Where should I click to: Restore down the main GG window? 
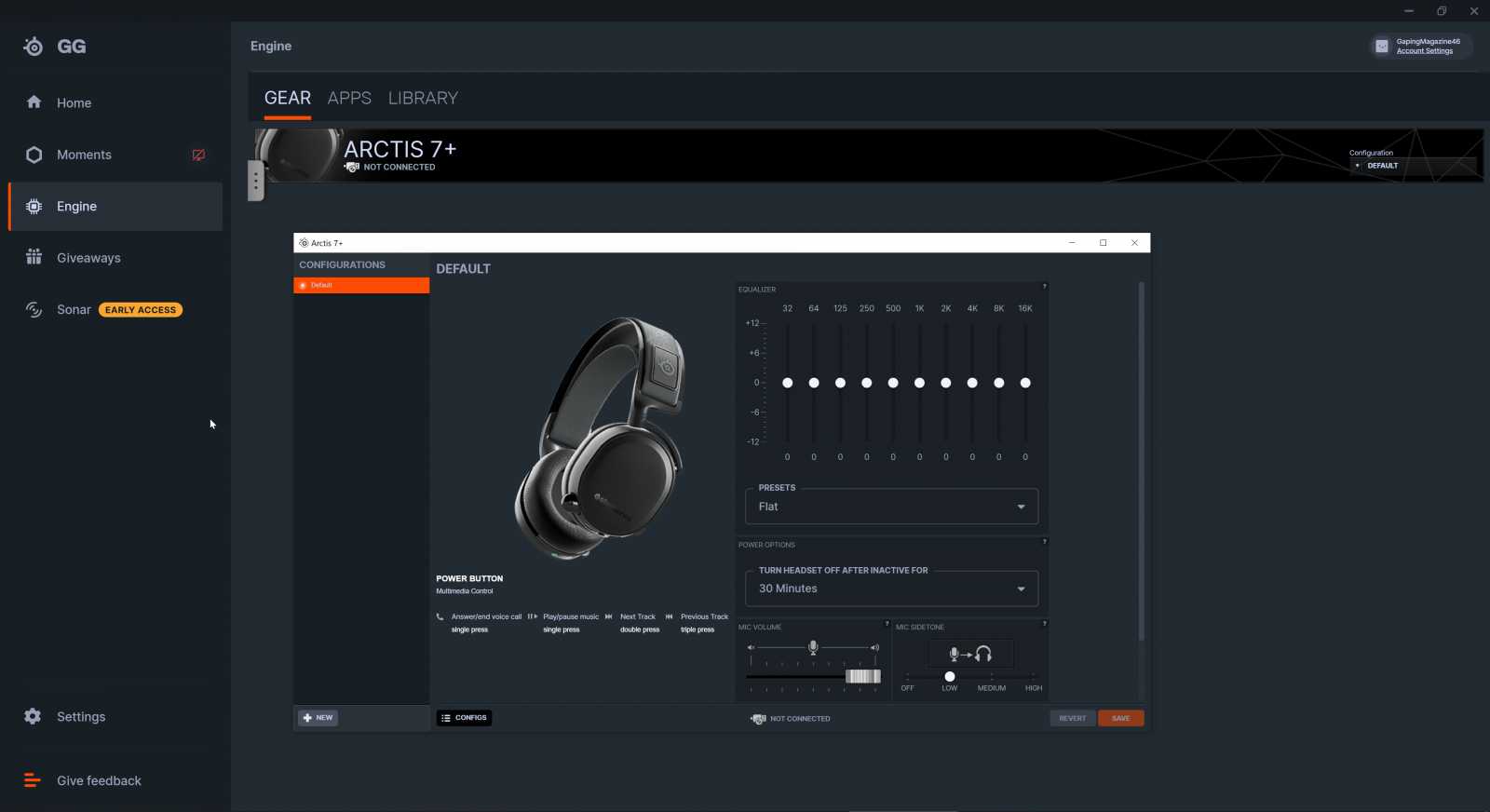[x=1442, y=11]
